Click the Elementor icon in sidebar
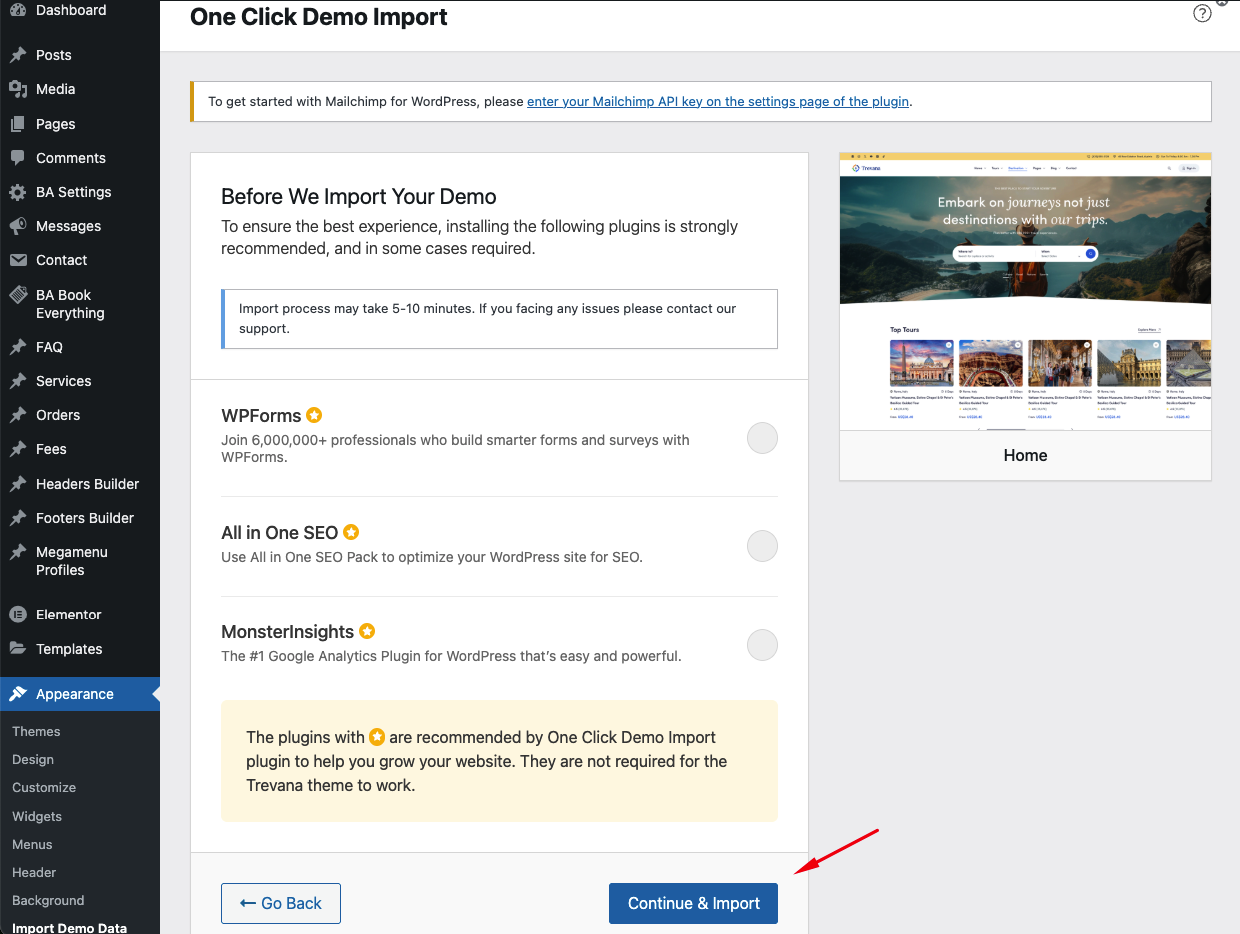The height and width of the screenshot is (934, 1240). click(18, 615)
